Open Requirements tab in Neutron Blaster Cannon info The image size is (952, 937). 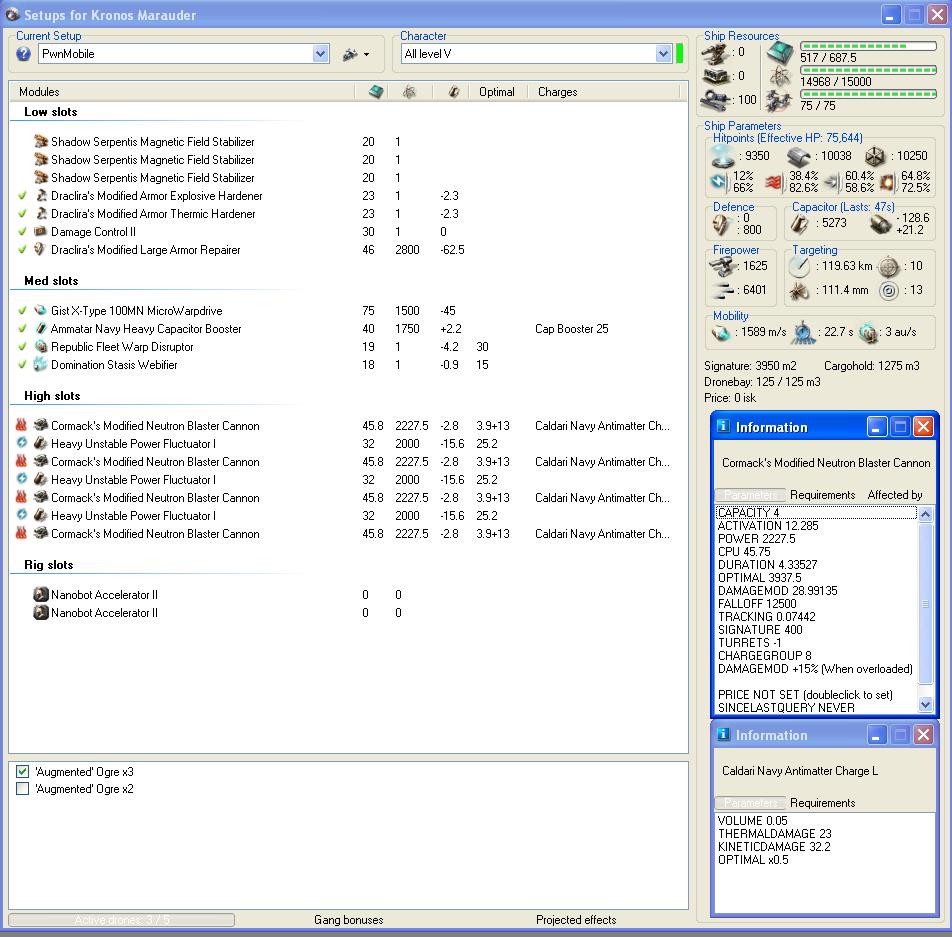tap(822, 496)
